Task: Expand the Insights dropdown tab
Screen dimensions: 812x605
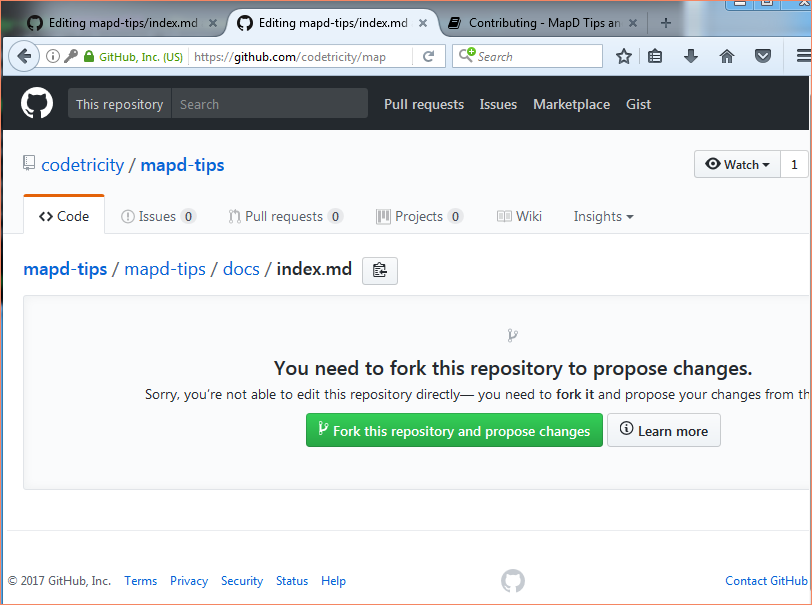Action: (603, 217)
